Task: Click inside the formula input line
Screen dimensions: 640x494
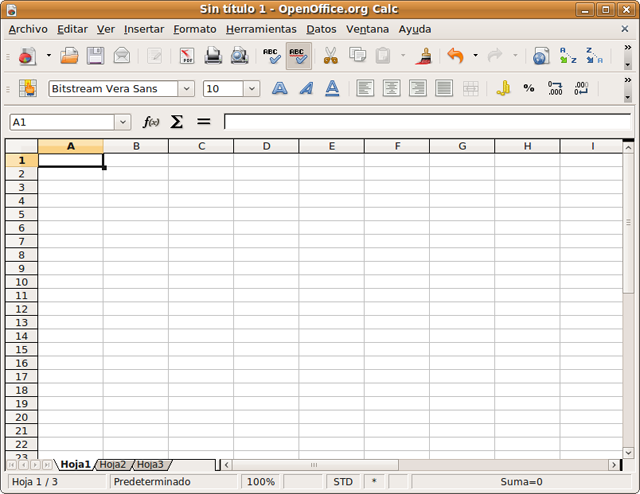Action: coord(425,122)
